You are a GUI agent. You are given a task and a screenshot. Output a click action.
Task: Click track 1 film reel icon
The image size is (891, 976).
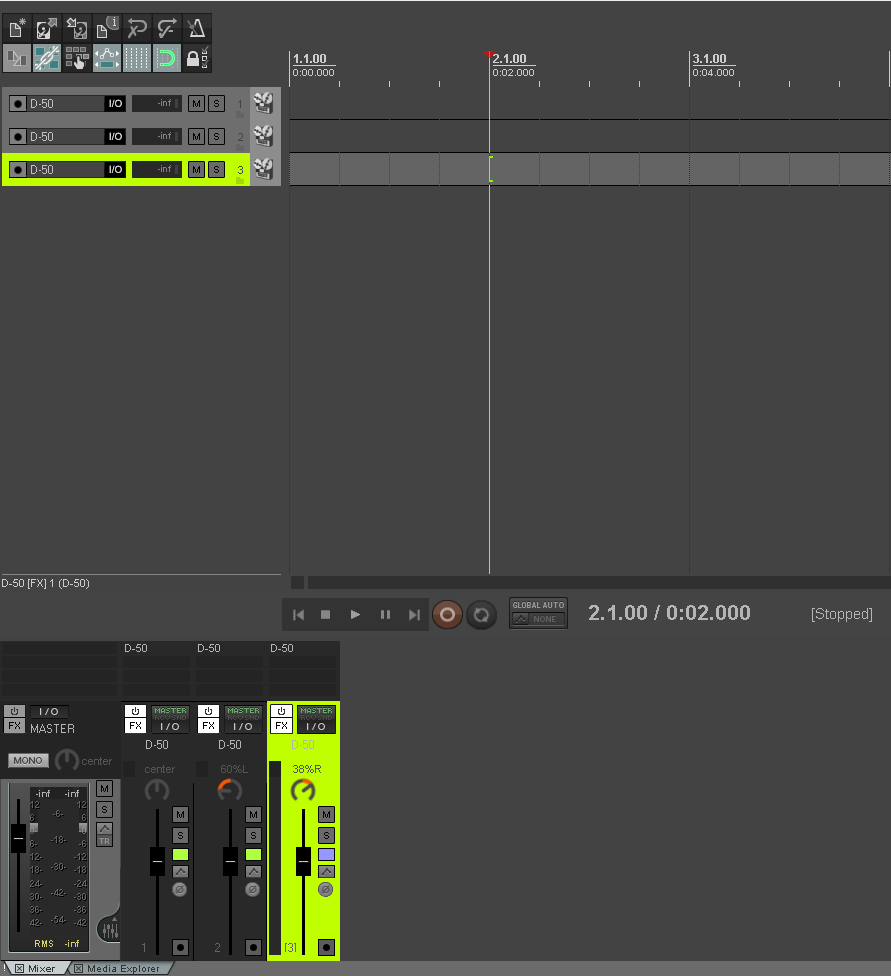coord(263,103)
